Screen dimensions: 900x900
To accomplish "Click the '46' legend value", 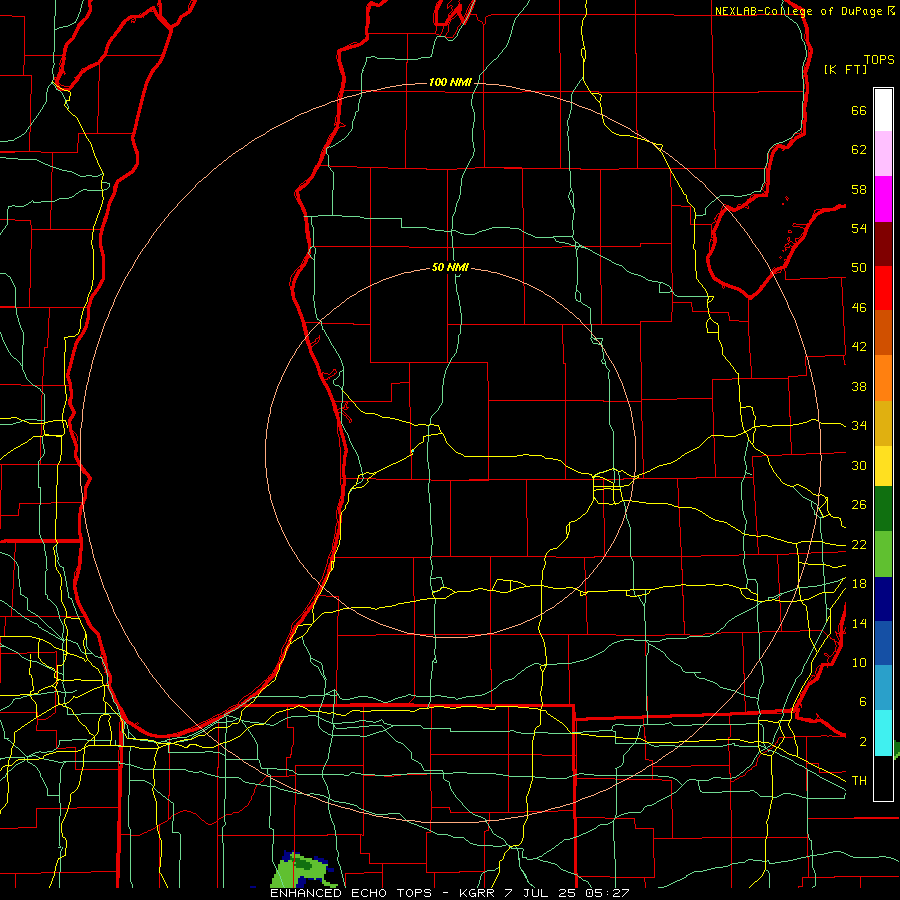I will pos(859,308).
